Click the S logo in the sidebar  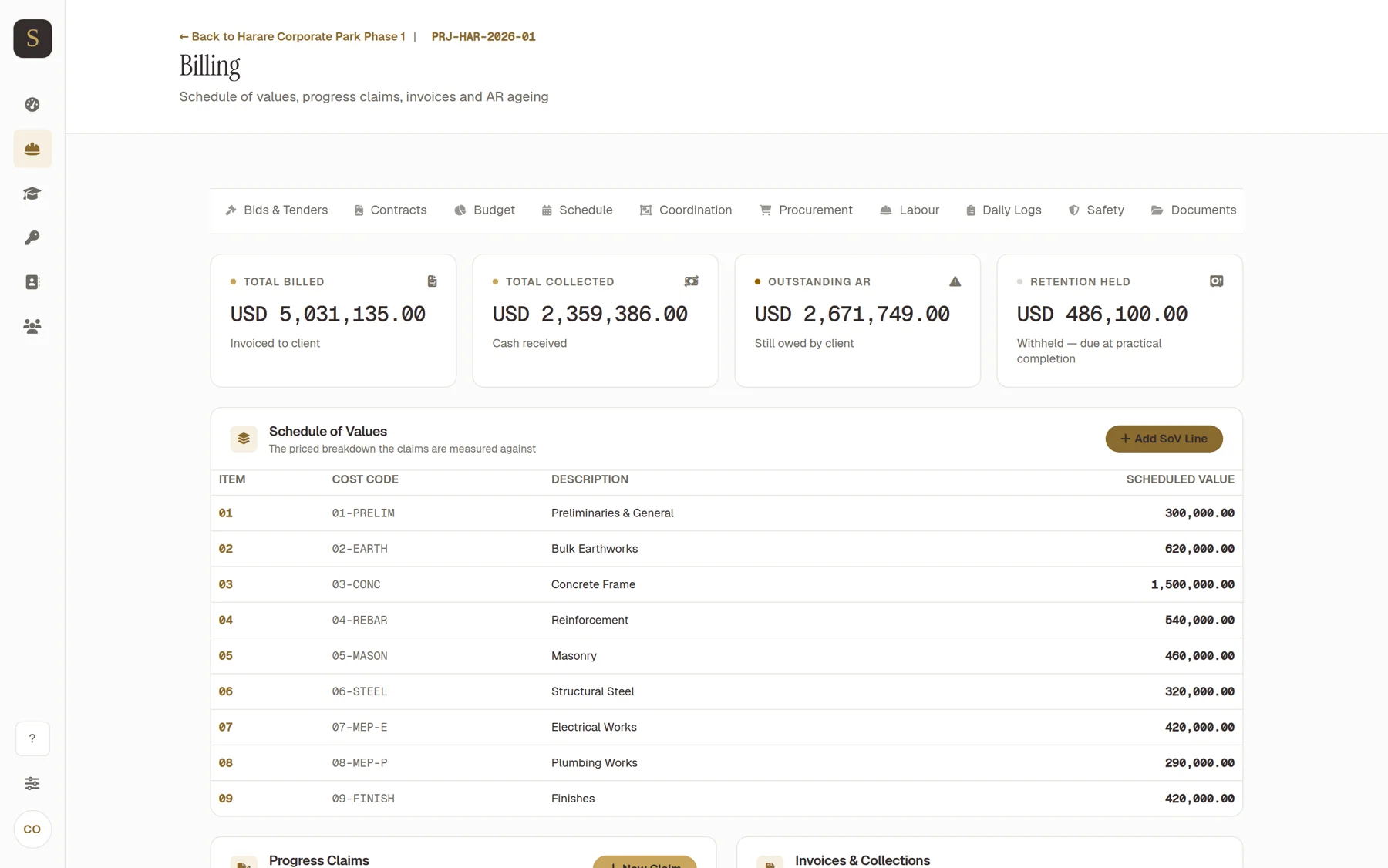(32, 39)
